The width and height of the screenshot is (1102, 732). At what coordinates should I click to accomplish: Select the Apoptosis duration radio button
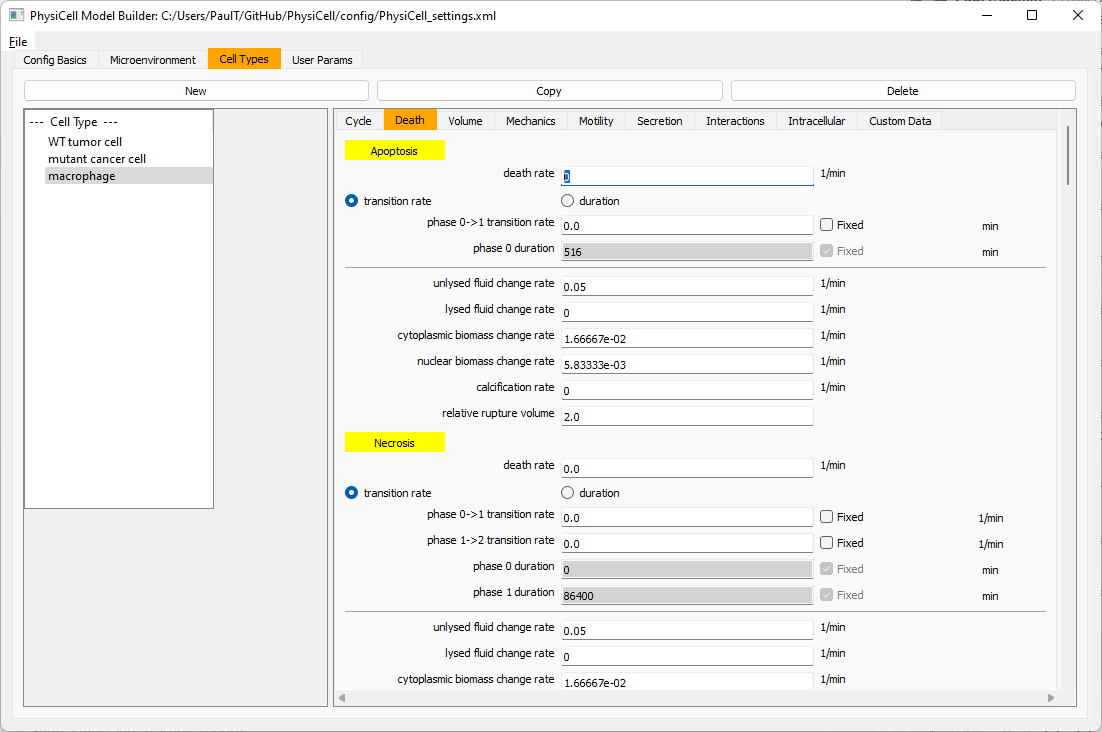tap(568, 201)
